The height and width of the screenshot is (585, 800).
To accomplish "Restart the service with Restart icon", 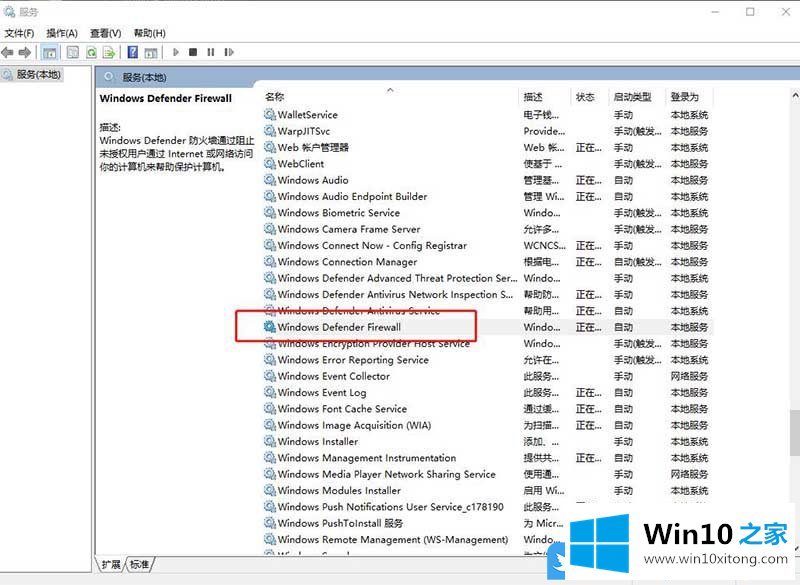I will tap(229, 52).
